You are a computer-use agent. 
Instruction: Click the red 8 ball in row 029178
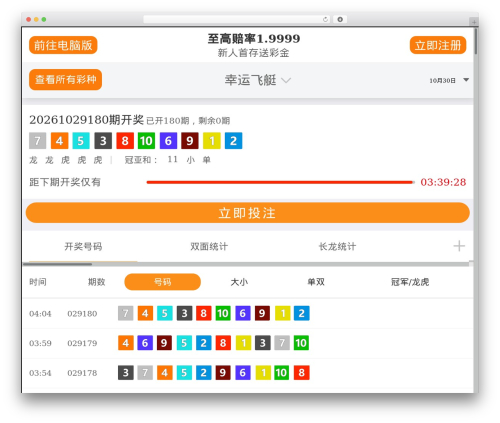tap(302, 373)
